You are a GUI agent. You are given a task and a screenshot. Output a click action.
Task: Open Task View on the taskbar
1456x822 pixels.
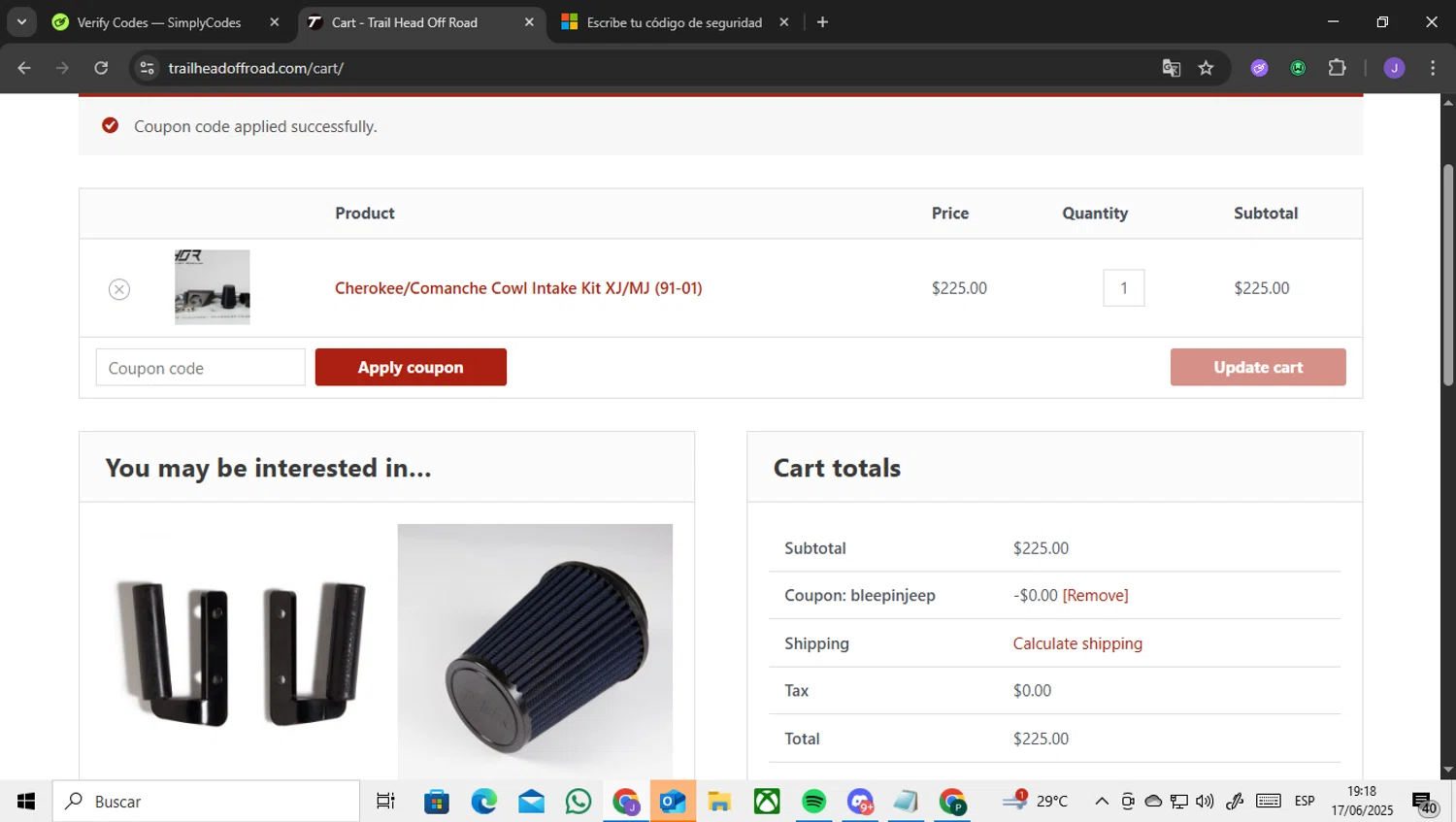pyautogui.click(x=385, y=802)
